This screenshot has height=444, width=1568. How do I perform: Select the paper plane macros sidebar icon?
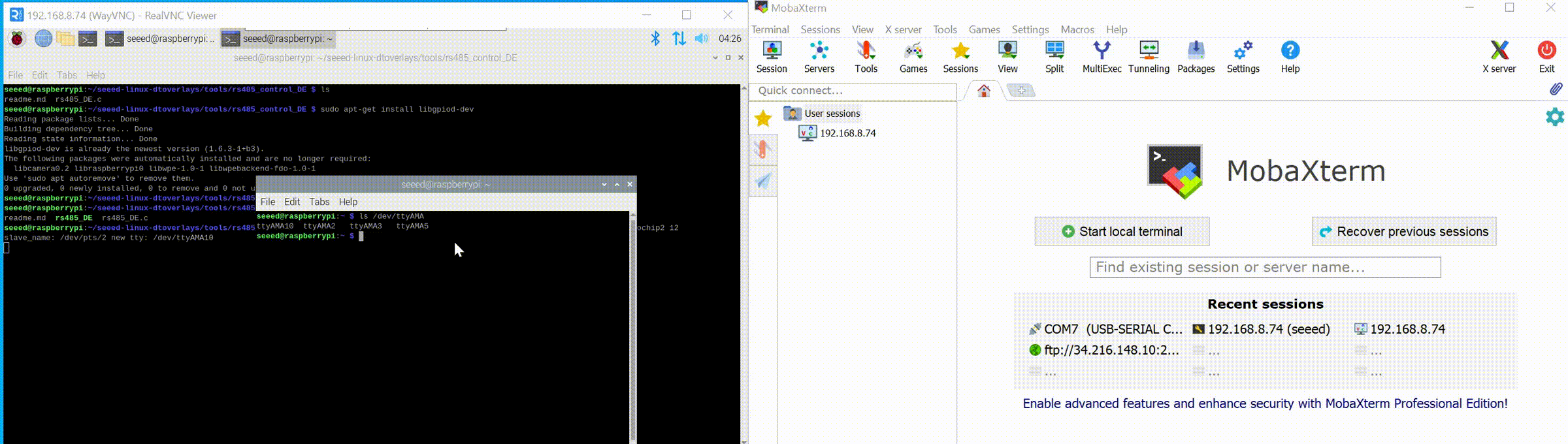coord(763,180)
